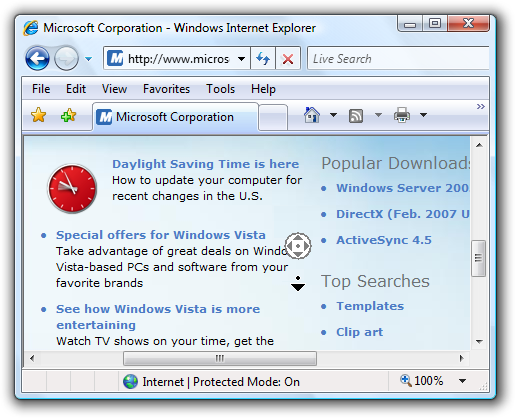This screenshot has width=515, height=418.
Task: Open the Help menu
Action: click(263, 89)
